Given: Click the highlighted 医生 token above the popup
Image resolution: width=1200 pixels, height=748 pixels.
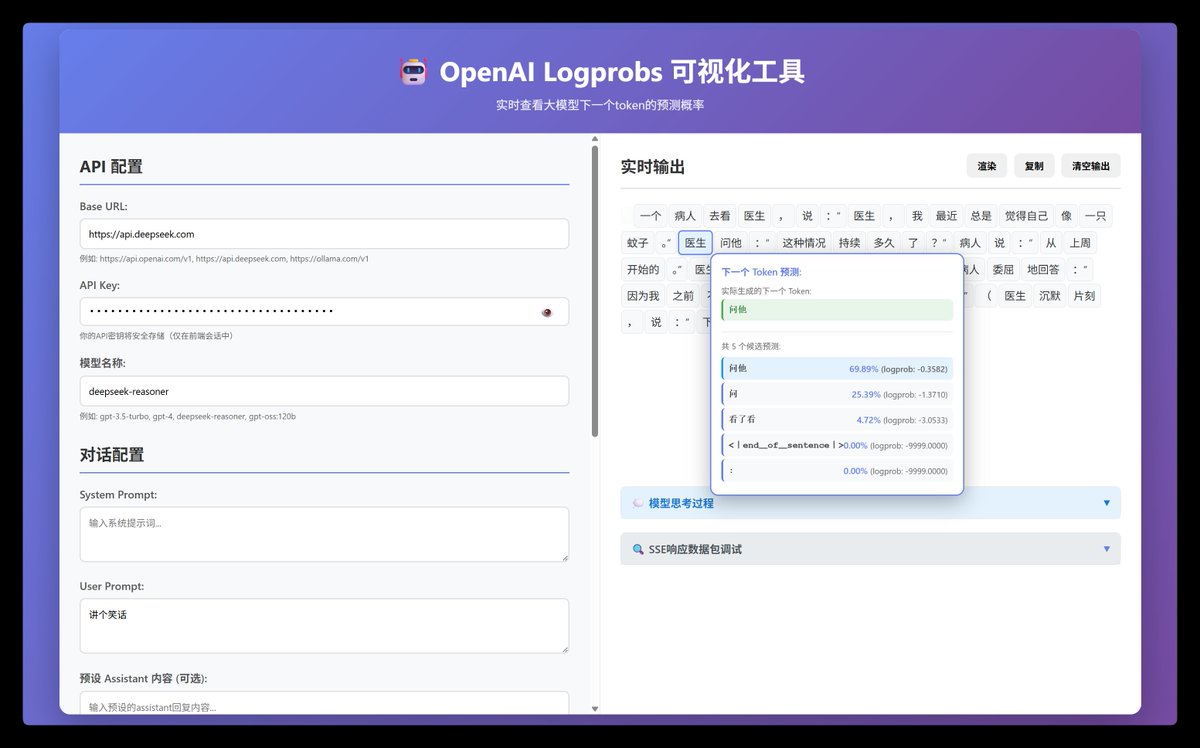Looking at the screenshot, I should click(x=695, y=242).
